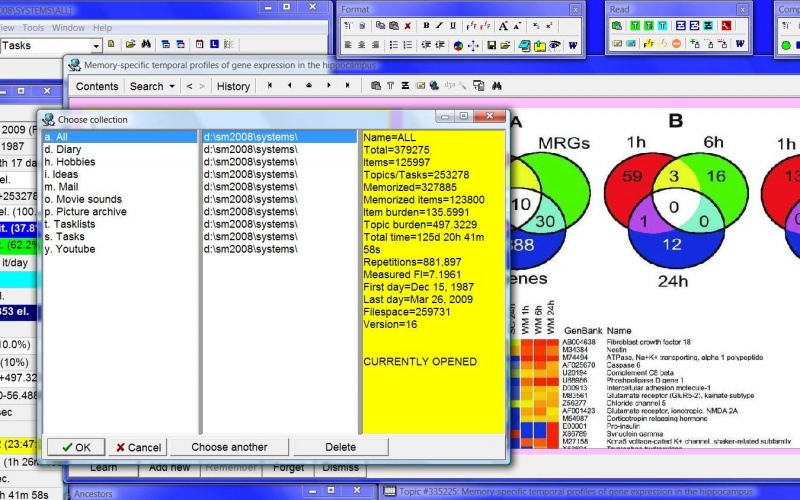Click the red X delete icon in Format toolbar

(408, 26)
